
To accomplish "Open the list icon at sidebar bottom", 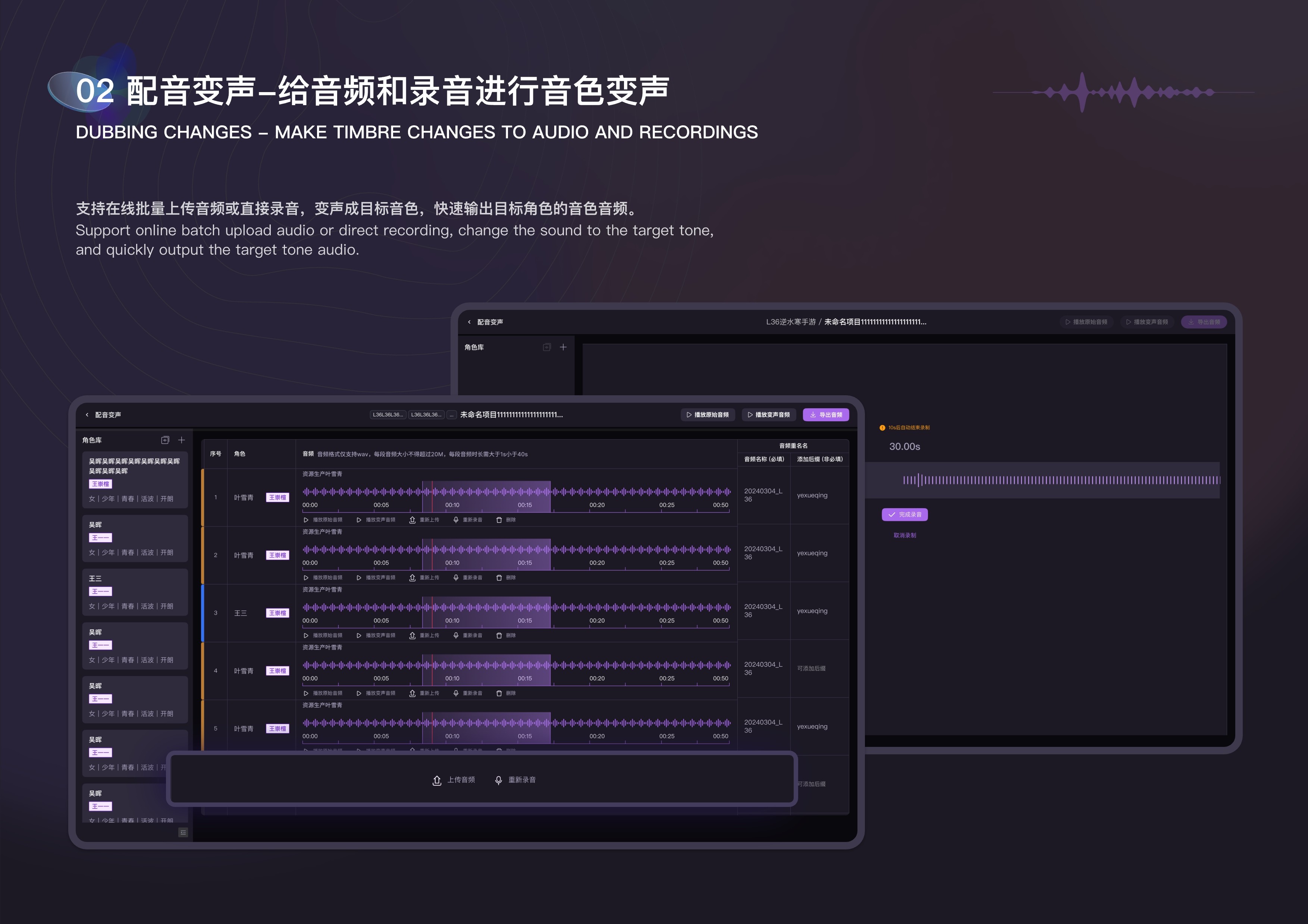I will tap(183, 832).
